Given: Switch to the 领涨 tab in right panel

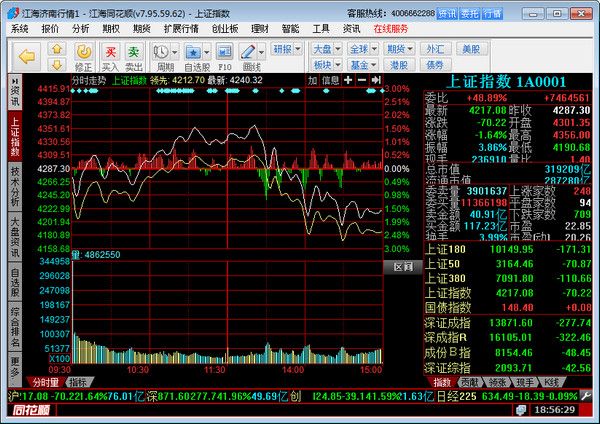Looking at the screenshot, I should 497,382.
